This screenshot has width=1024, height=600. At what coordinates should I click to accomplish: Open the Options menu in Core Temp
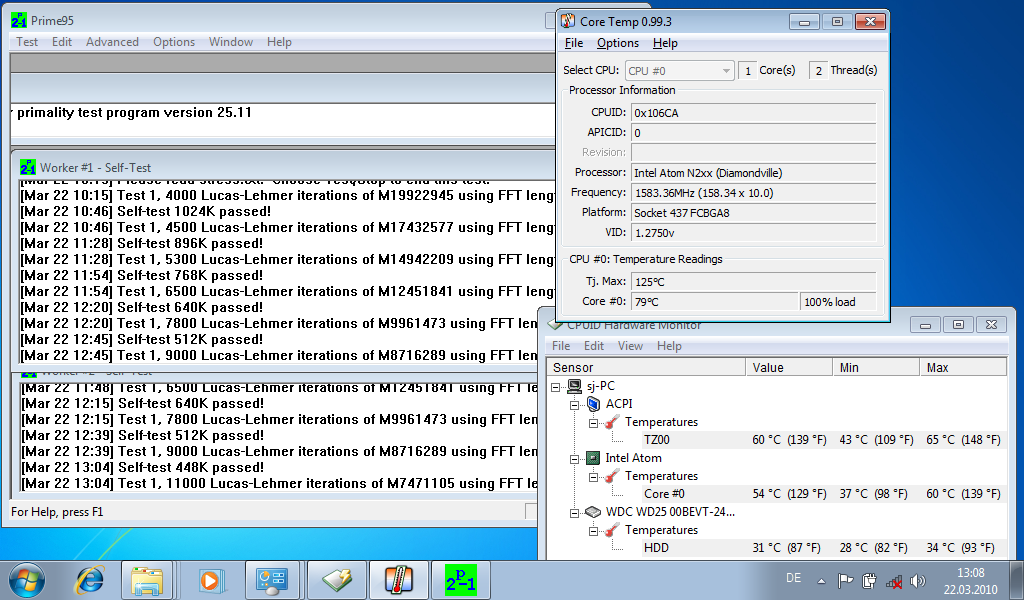[618, 43]
